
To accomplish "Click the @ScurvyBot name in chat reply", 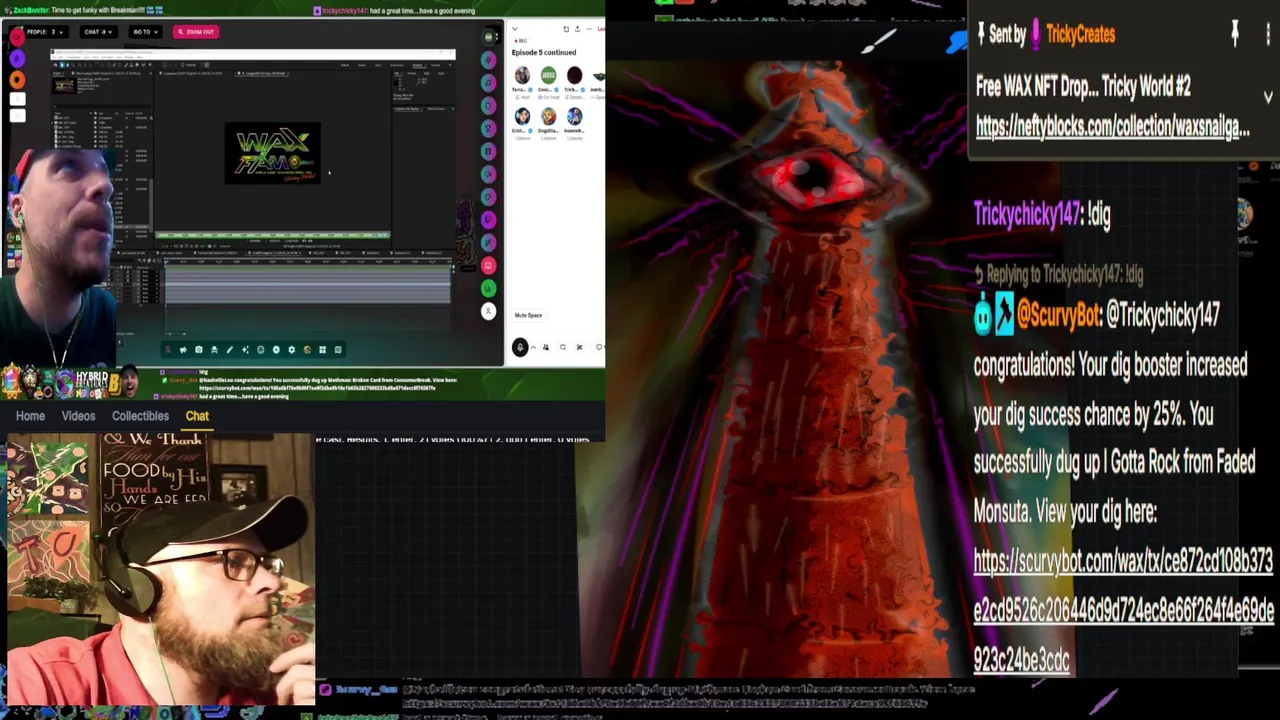I will 1059,316.
